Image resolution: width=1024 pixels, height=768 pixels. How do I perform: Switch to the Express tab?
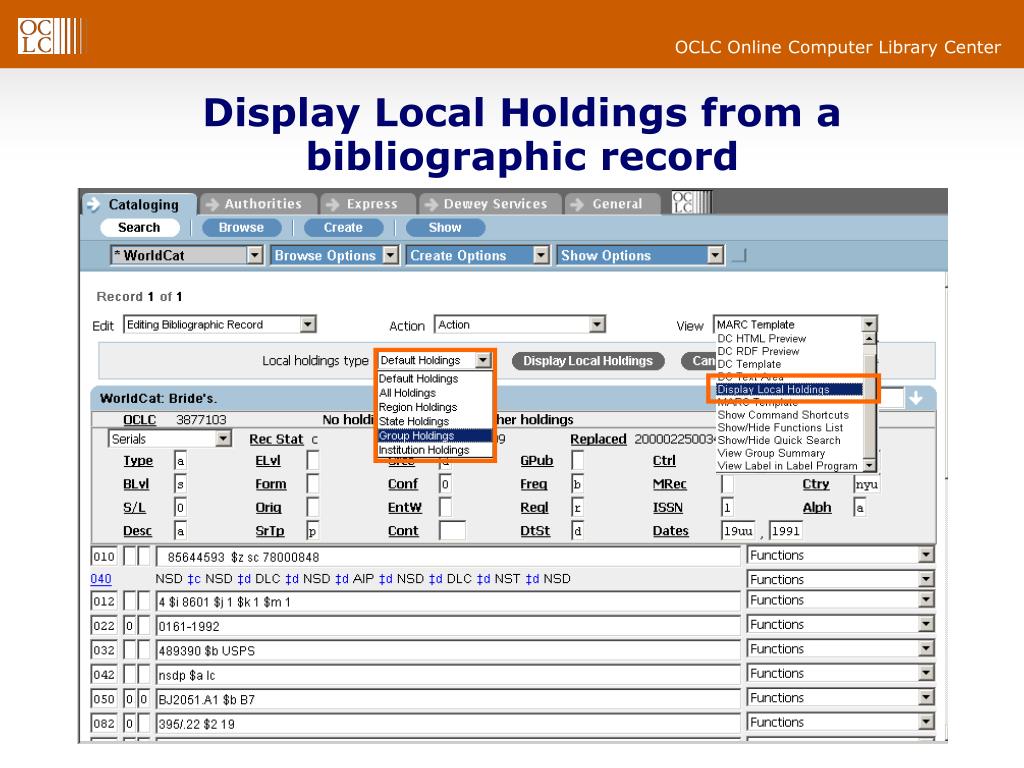coord(368,204)
